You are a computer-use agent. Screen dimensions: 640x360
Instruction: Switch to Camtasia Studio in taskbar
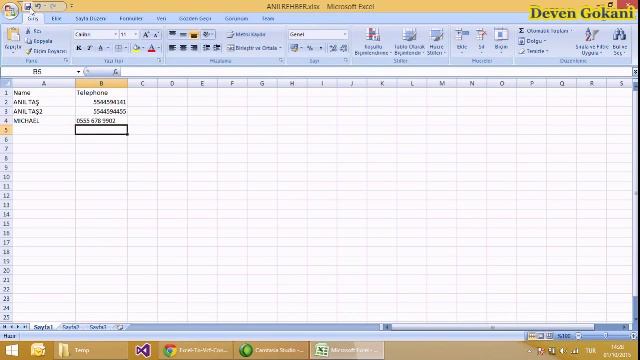click(x=271, y=350)
